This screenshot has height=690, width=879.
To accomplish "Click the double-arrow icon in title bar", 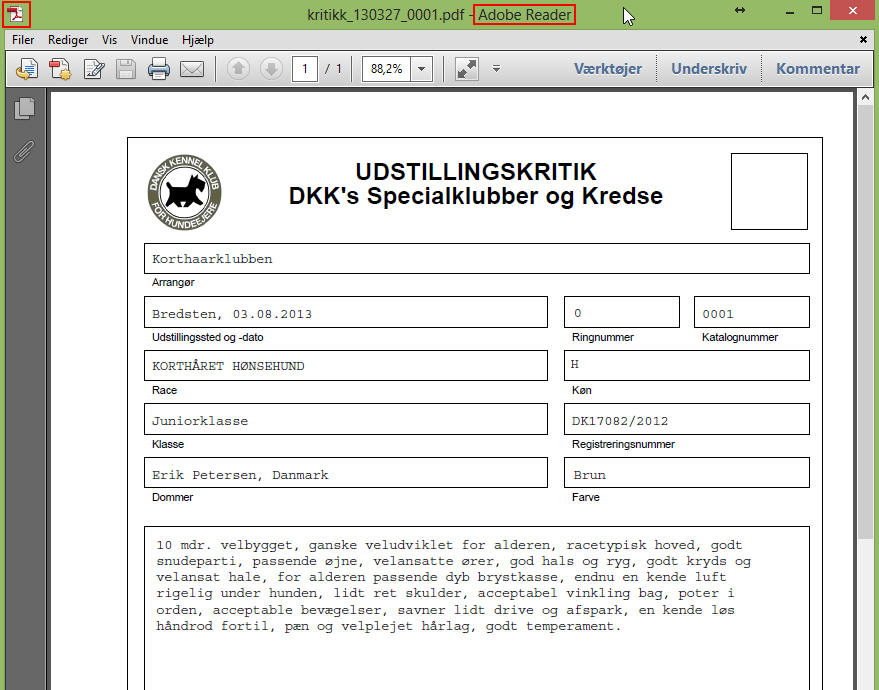I will tap(740, 10).
